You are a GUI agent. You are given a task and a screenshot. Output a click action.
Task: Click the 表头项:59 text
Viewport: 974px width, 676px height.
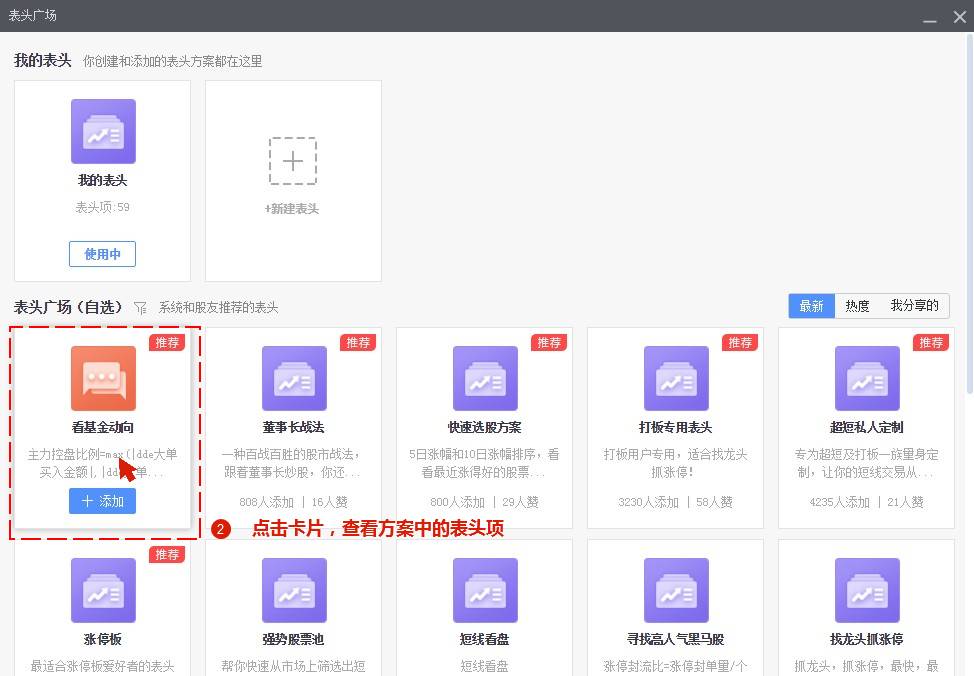tap(102, 208)
